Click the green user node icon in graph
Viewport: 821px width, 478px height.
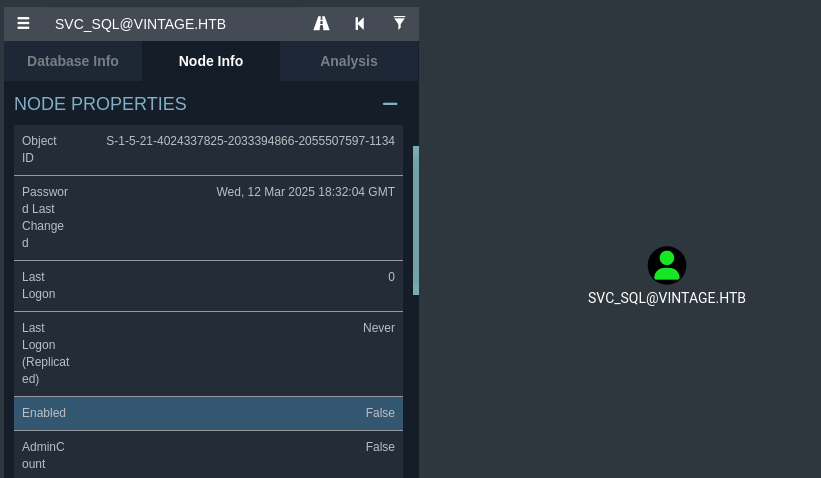[666, 265]
